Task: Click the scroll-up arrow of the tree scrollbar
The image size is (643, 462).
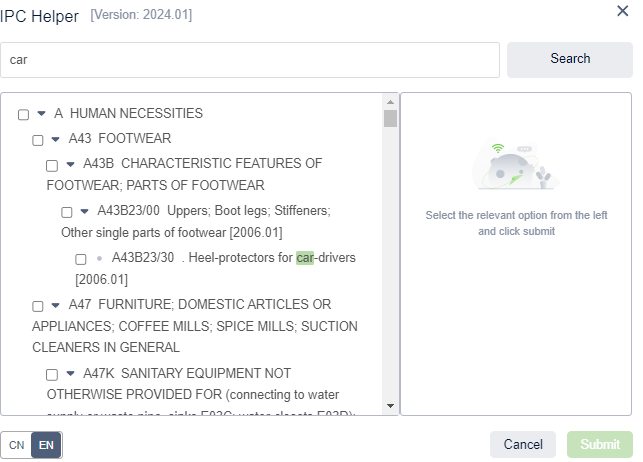Action: pos(390,101)
